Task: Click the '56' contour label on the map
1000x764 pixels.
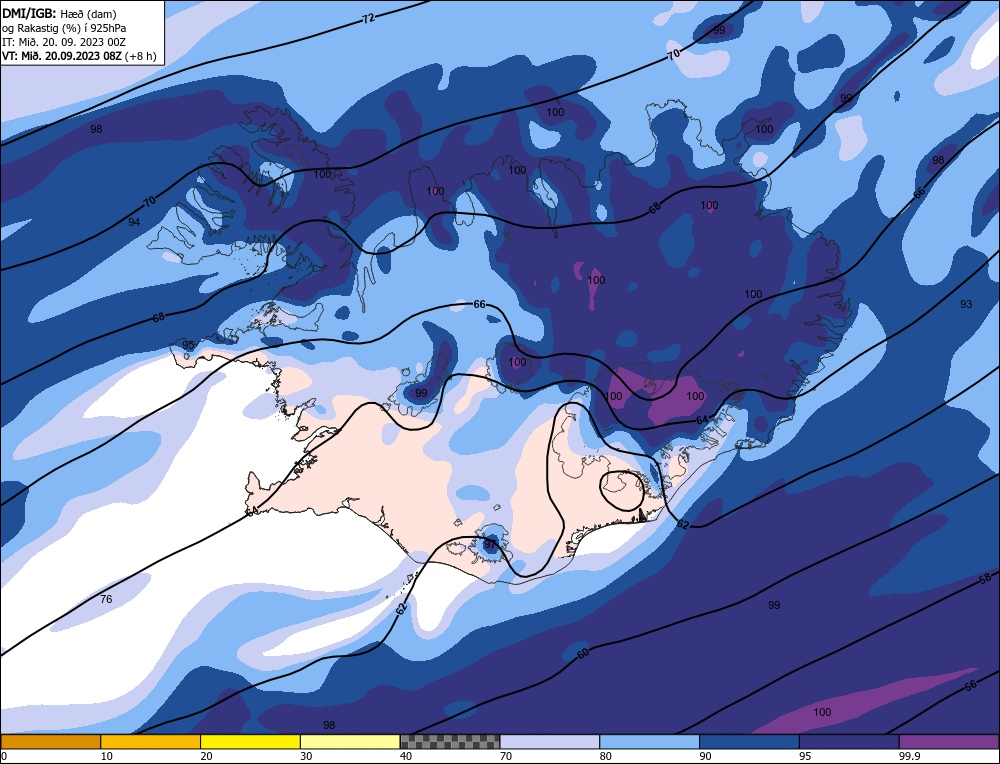Action: pyautogui.click(x=971, y=686)
